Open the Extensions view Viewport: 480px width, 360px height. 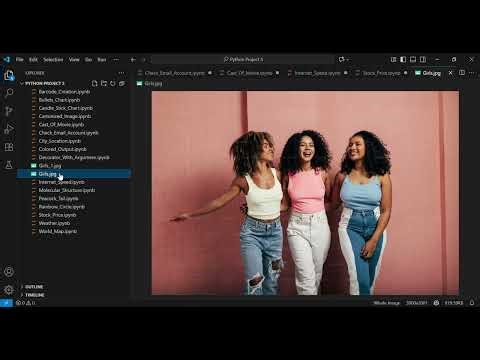pyautogui.click(x=9, y=147)
